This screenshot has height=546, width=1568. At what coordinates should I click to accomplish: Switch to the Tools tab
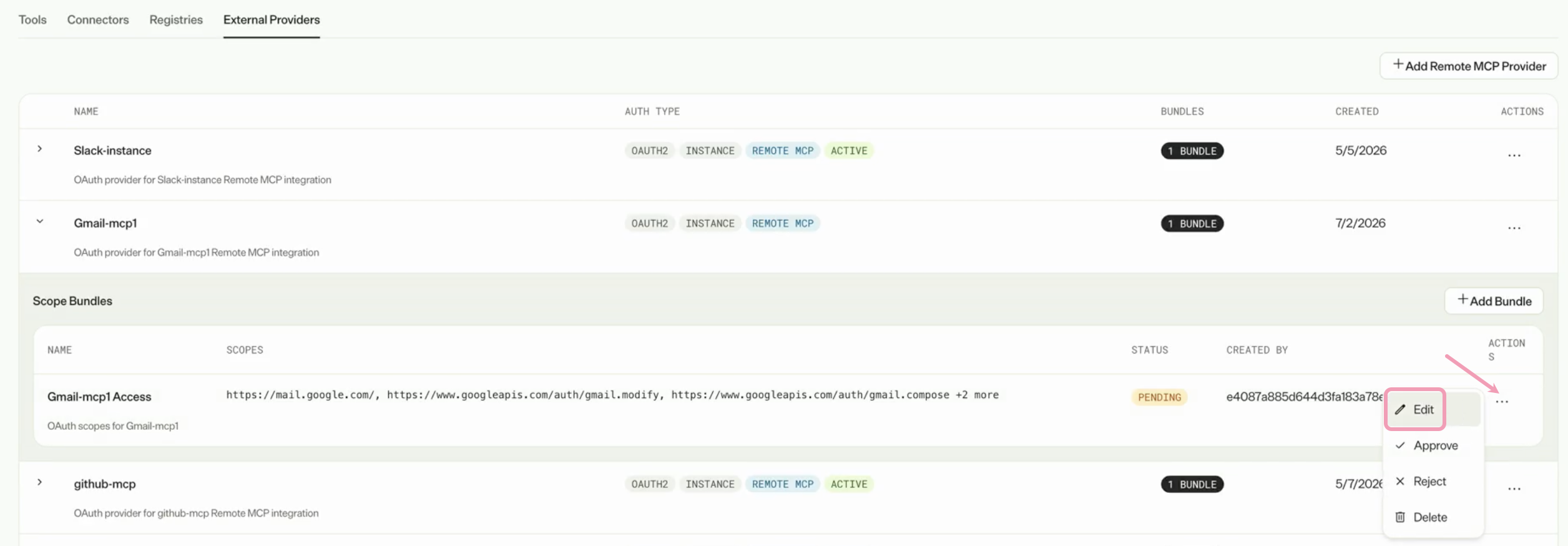(32, 19)
